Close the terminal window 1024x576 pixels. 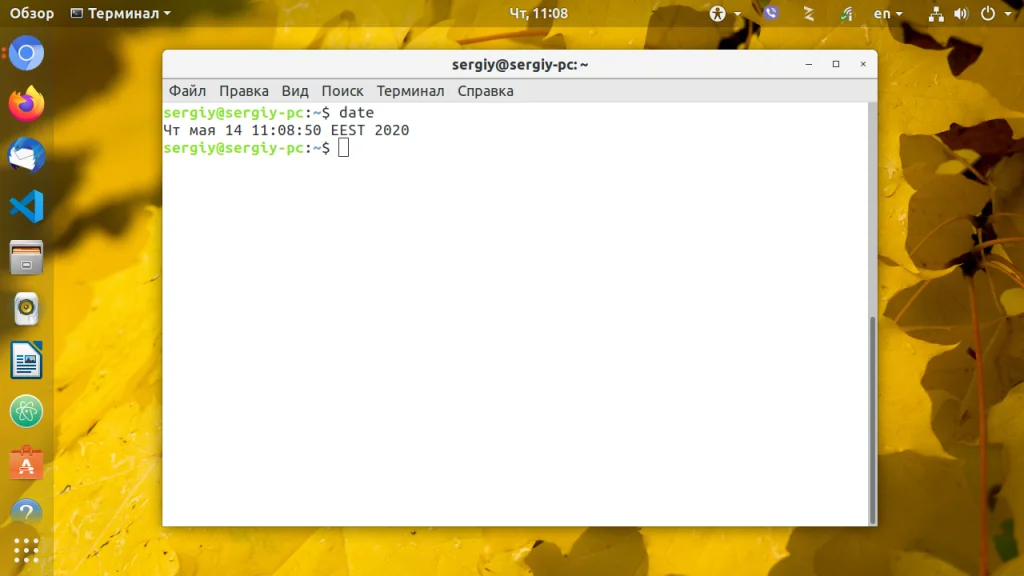(x=863, y=64)
